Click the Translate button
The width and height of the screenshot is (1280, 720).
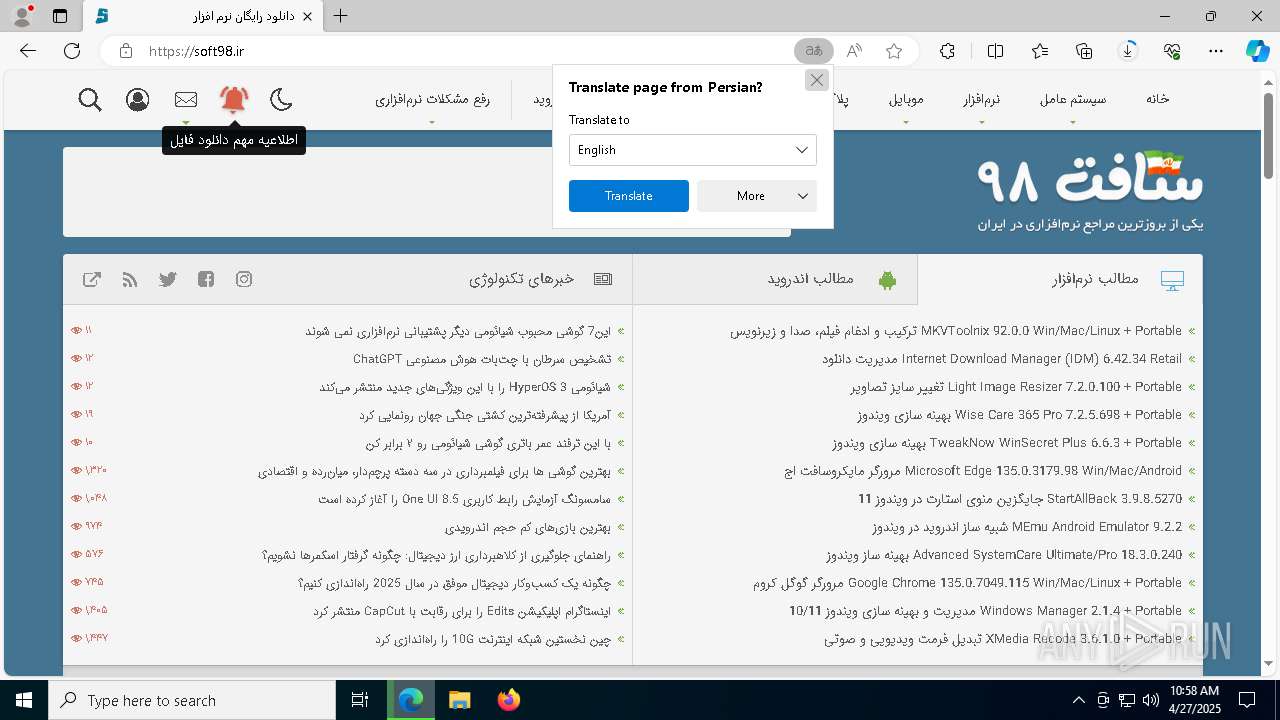629,196
